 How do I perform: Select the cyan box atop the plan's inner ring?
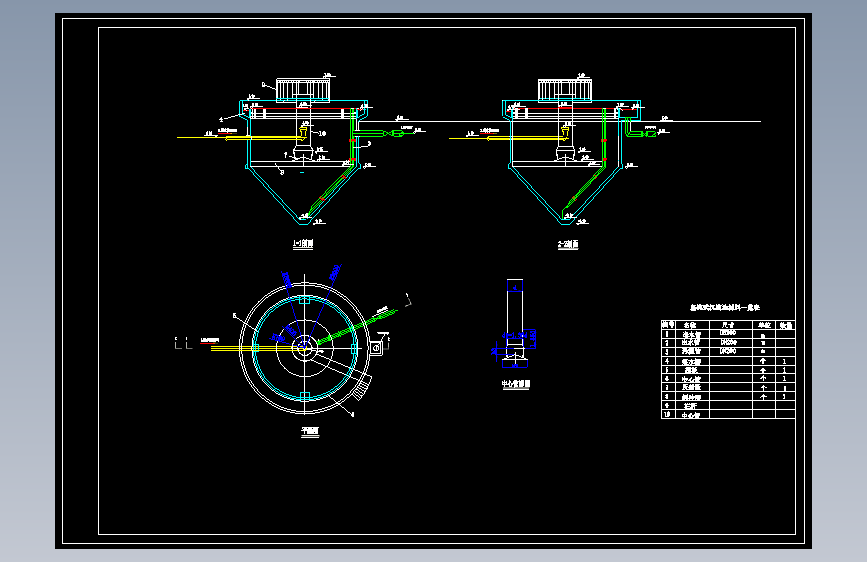pos(304,300)
